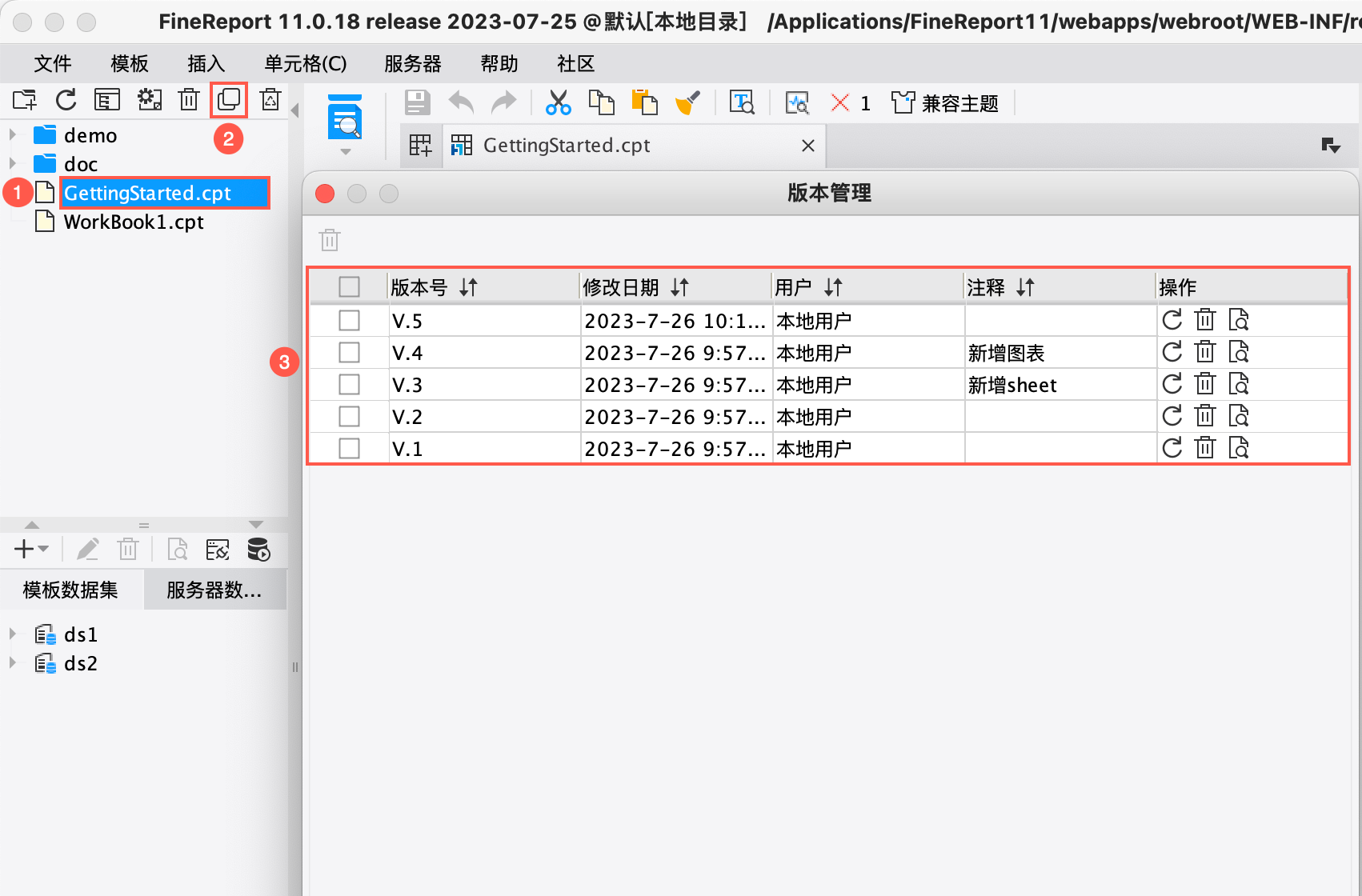Expand the doc folder
The image size is (1362, 896).
click(13, 163)
